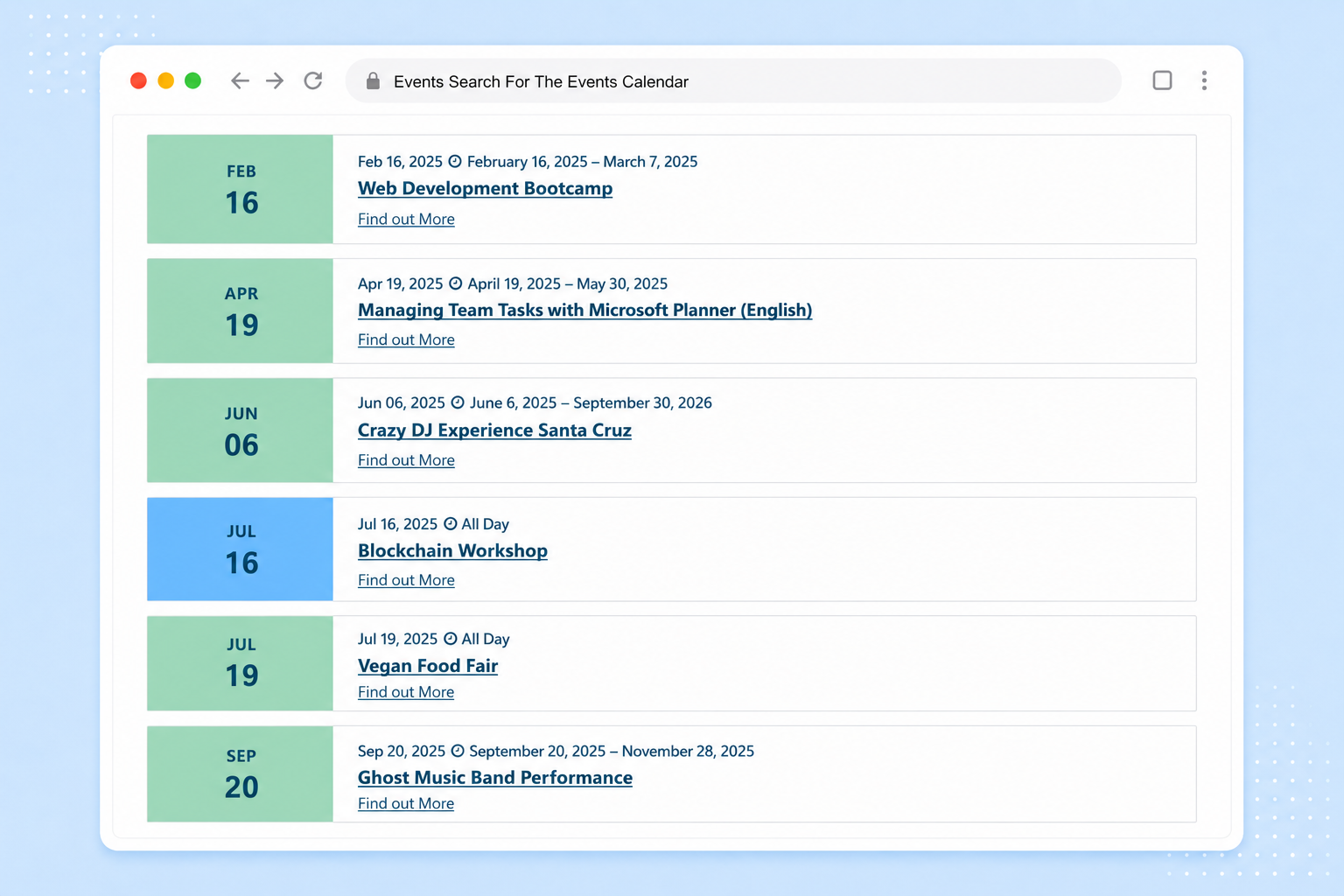The image size is (1344, 896).
Task: Click the green SEP 20 date block
Action: click(x=240, y=773)
